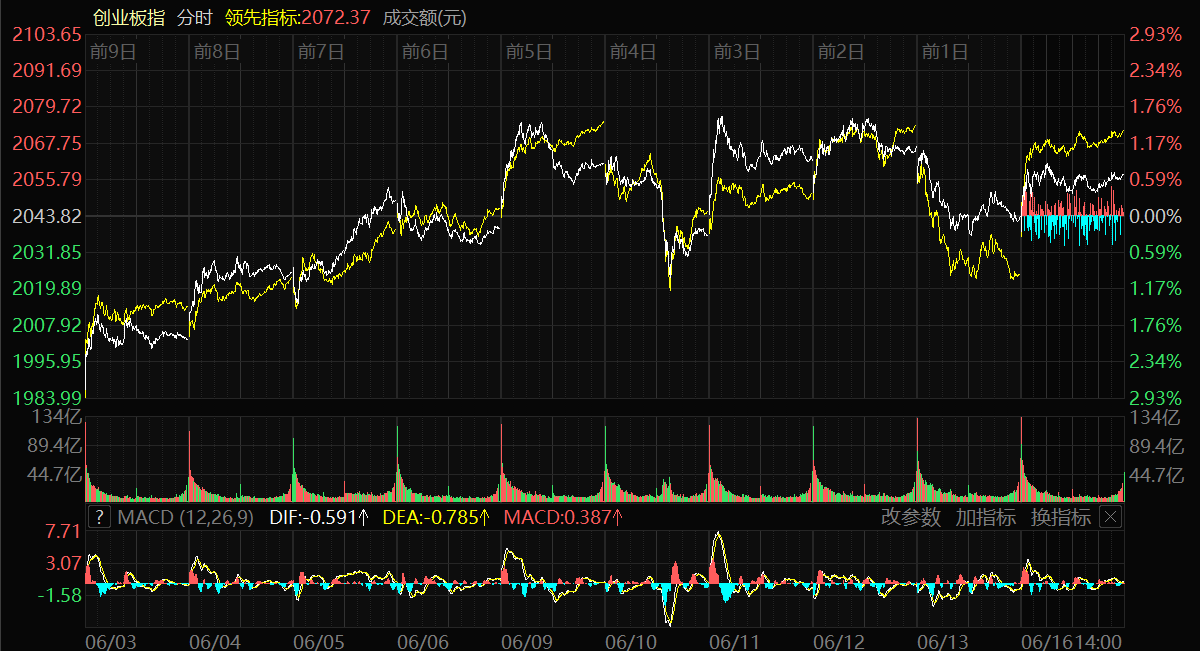Select the 前7日 day header

click(x=320, y=51)
